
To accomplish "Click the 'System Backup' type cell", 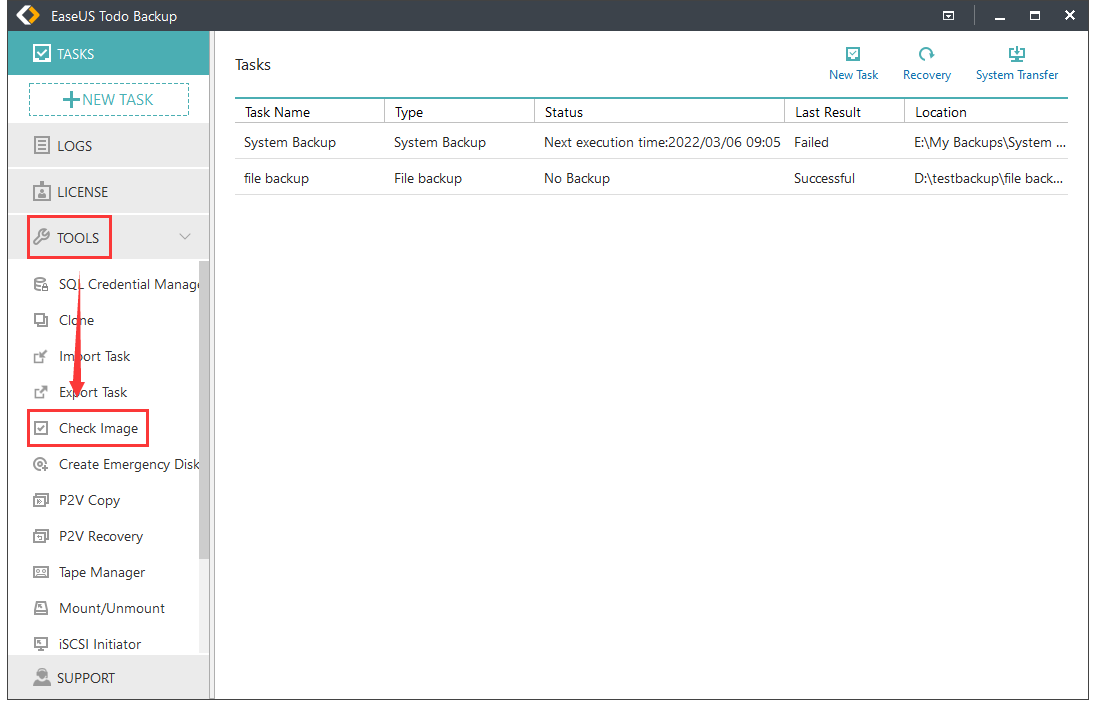I will tap(440, 142).
